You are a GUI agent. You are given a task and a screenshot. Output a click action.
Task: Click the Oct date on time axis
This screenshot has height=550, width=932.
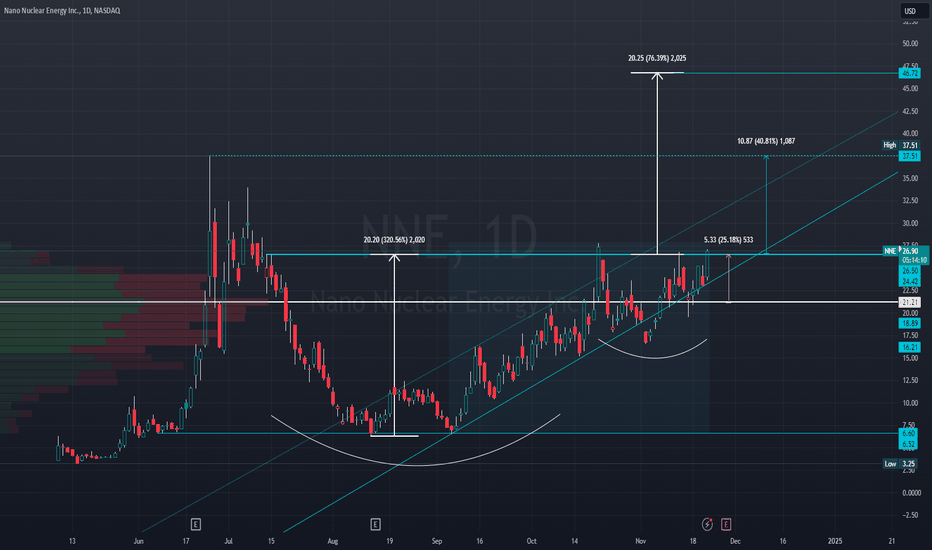pyautogui.click(x=531, y=541)
